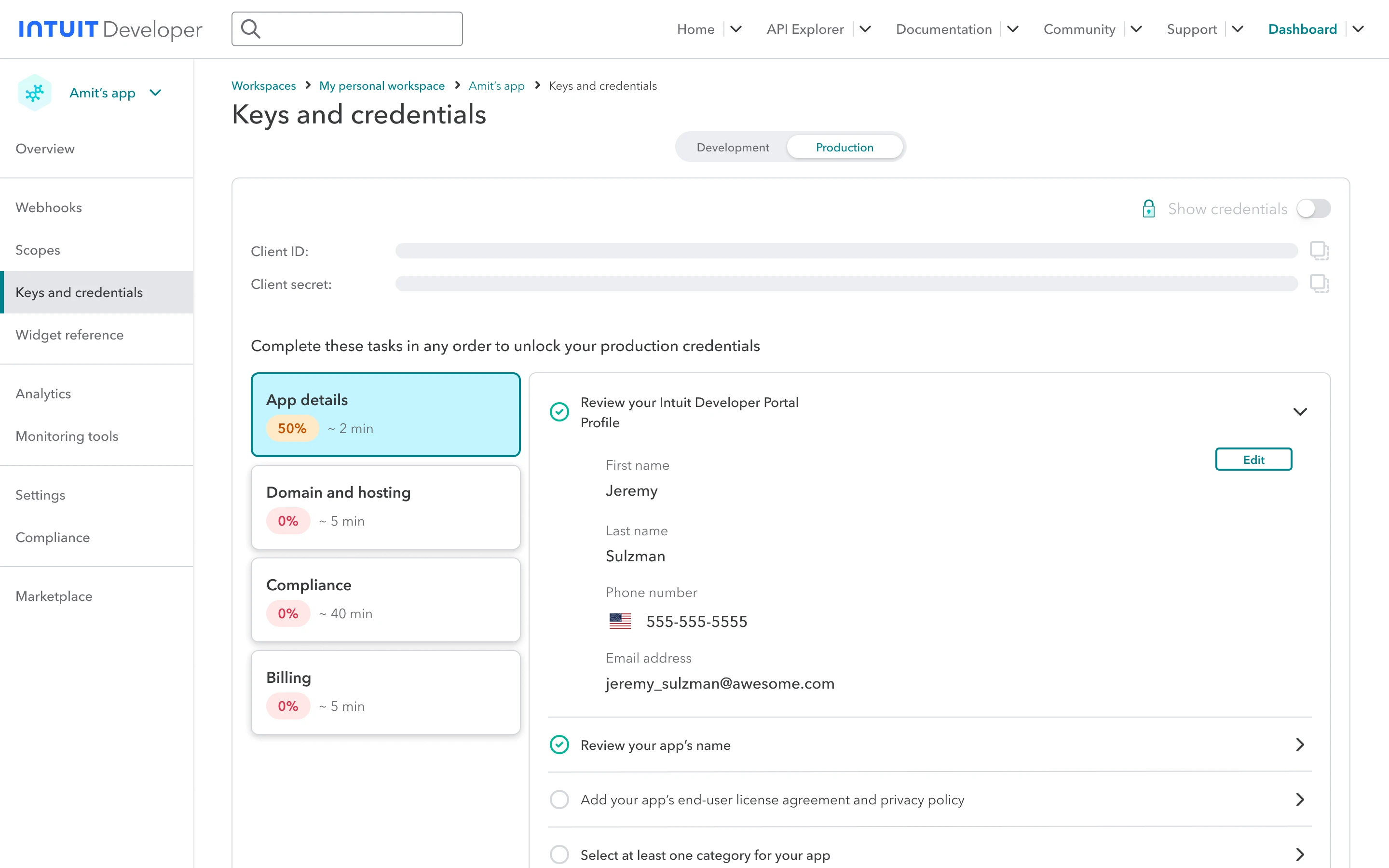Expand the end-user license agreement row

1300,800
